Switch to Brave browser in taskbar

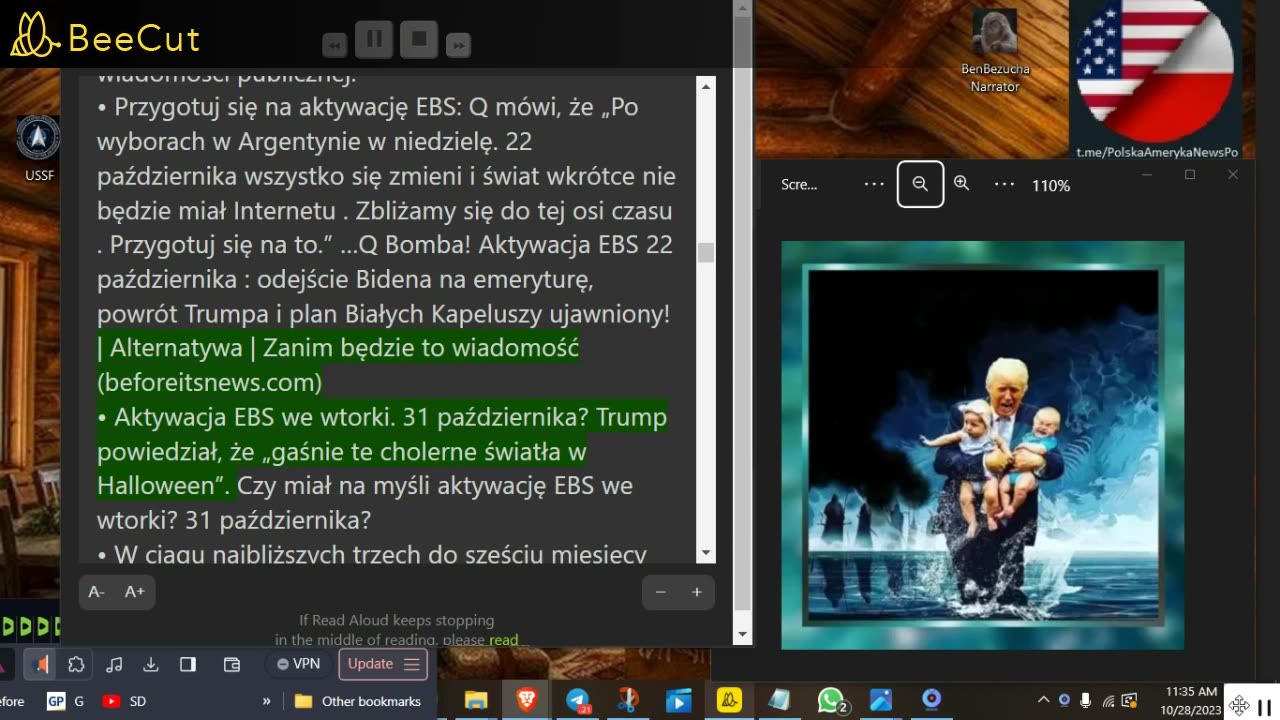click(x=526, y=701)
